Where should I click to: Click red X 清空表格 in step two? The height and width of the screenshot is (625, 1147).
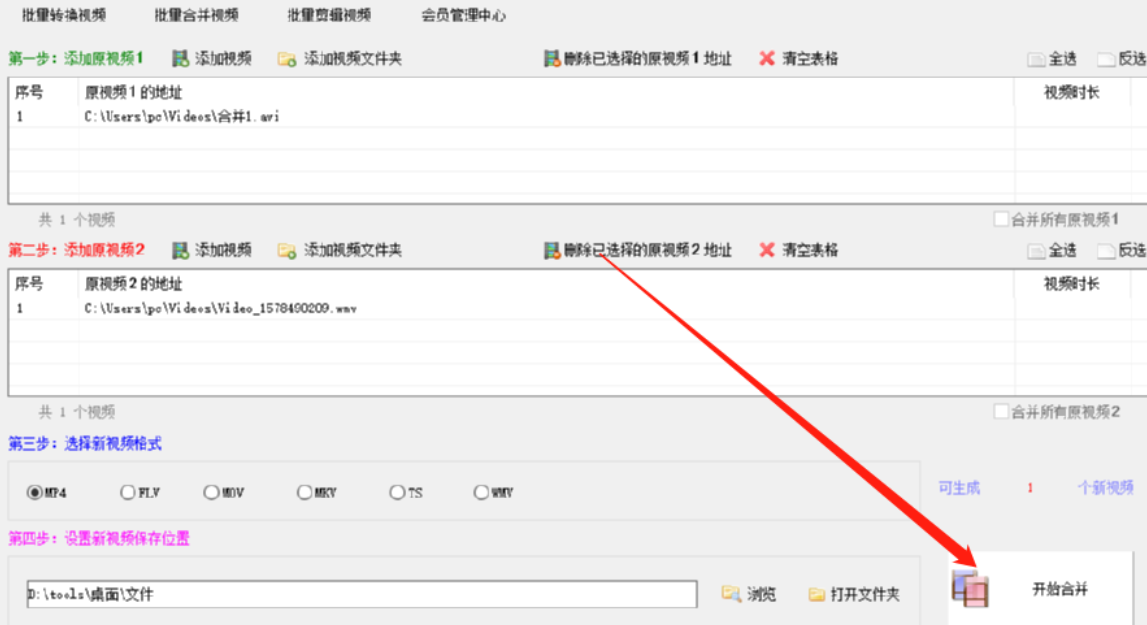pyautogui.click(x=767, y=250)
